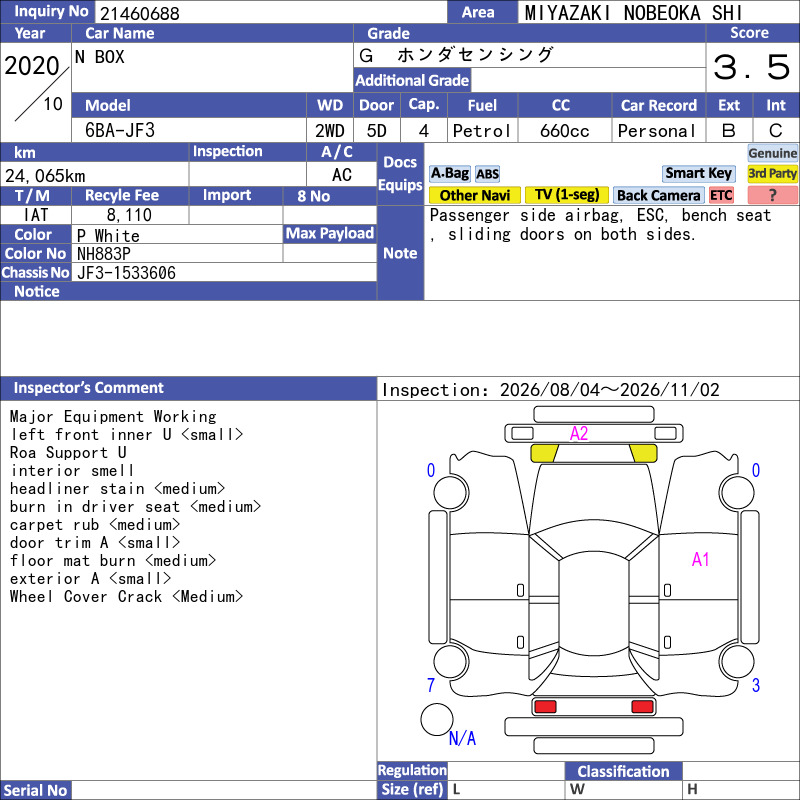This screenshot has width=800, height=800.
Task: Click the chassis number JF3-1533606
Action: coord(127,273)
